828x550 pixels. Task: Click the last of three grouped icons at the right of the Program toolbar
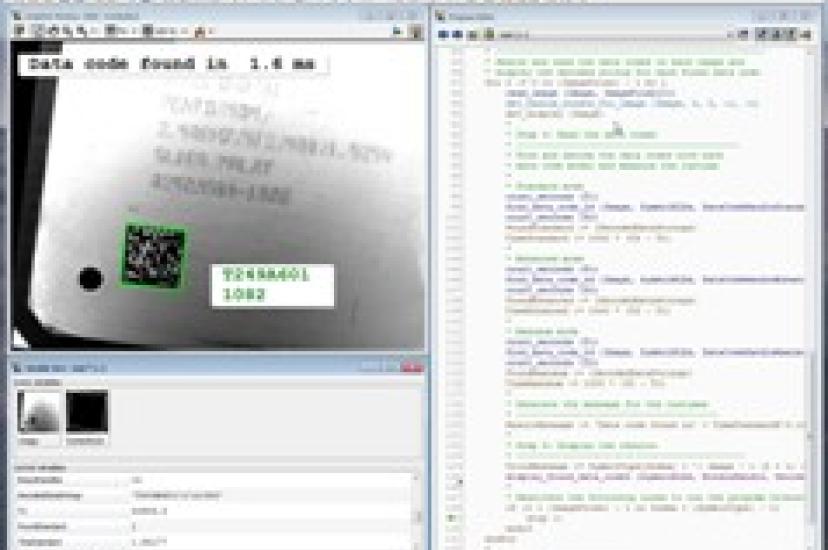click(791, 35)
